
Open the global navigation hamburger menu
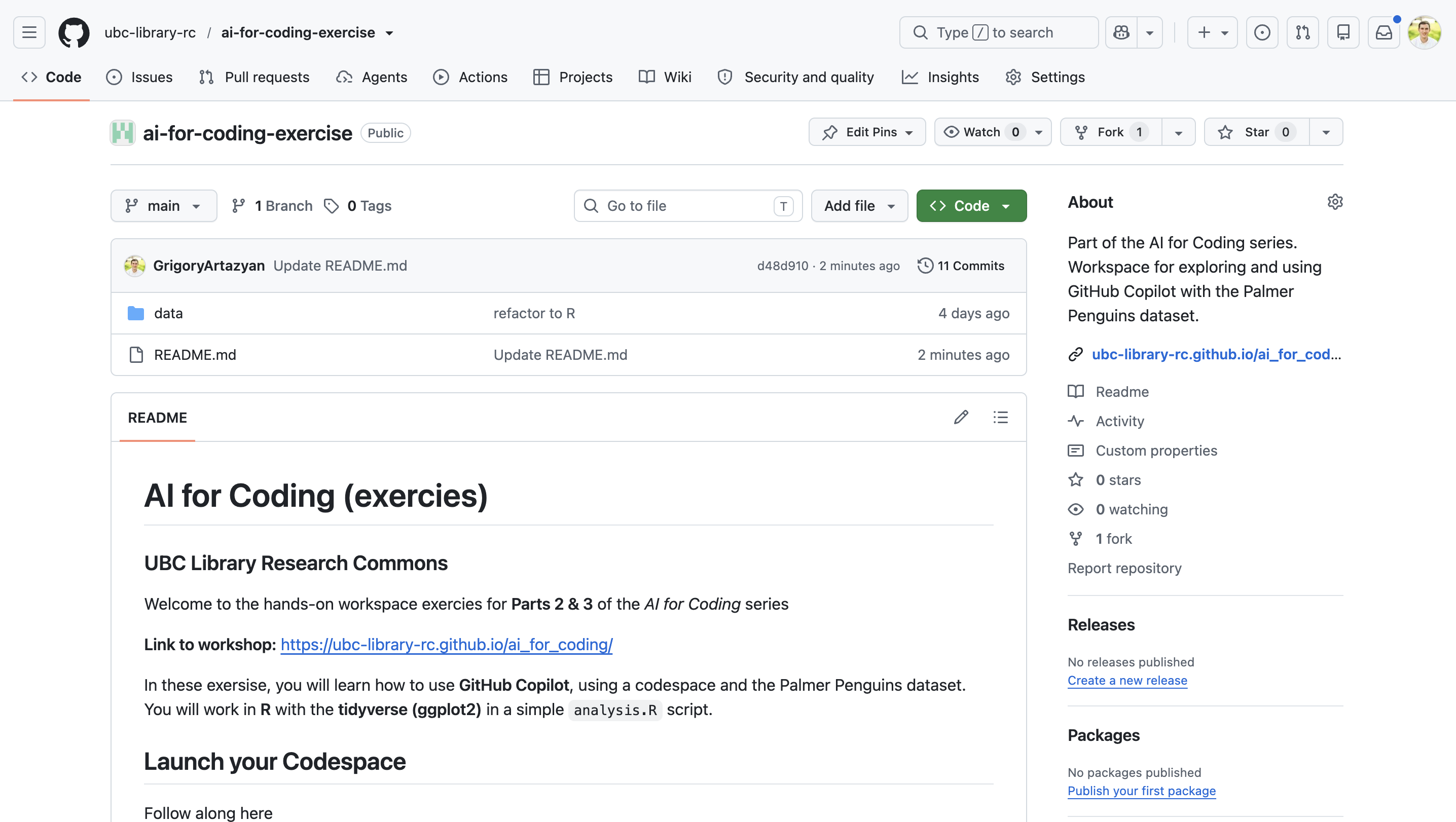[x=29, y=32]
